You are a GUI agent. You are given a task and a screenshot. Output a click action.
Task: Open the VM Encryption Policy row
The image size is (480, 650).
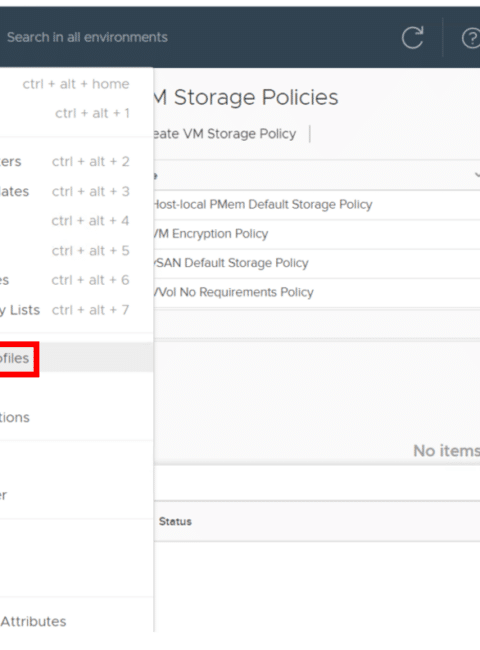211,234
